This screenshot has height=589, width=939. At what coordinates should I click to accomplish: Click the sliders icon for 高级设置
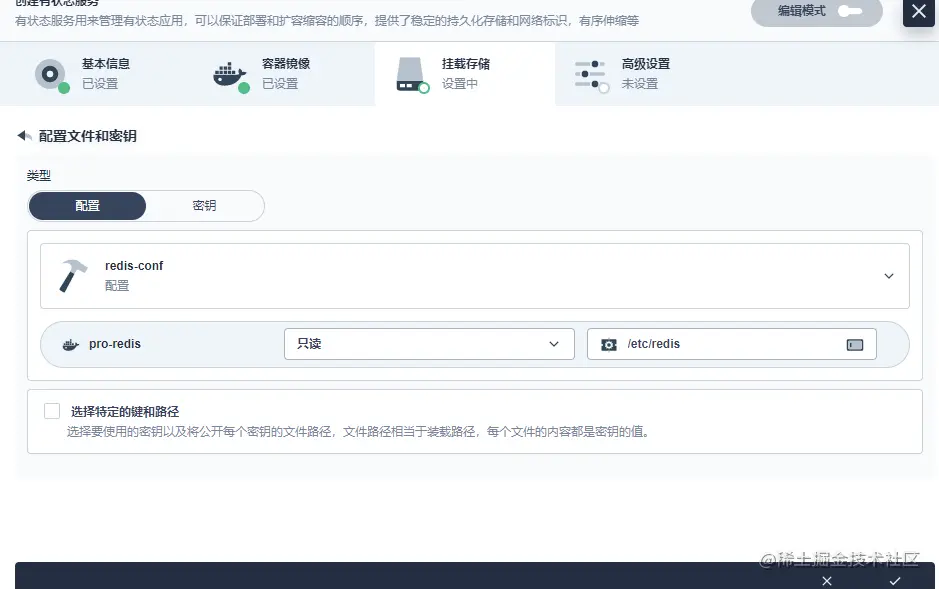click(x=592, y=75)
